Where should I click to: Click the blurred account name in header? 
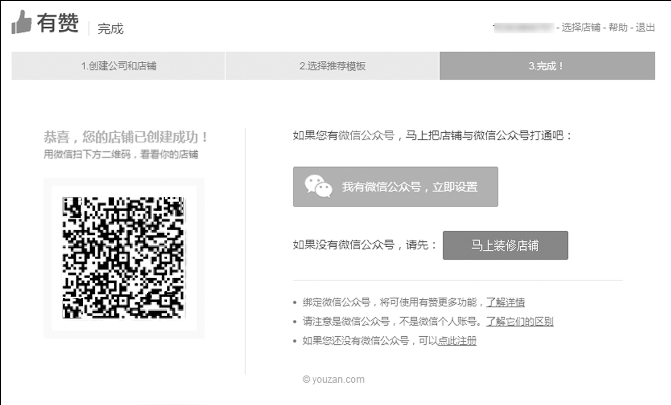click(524, 27)
